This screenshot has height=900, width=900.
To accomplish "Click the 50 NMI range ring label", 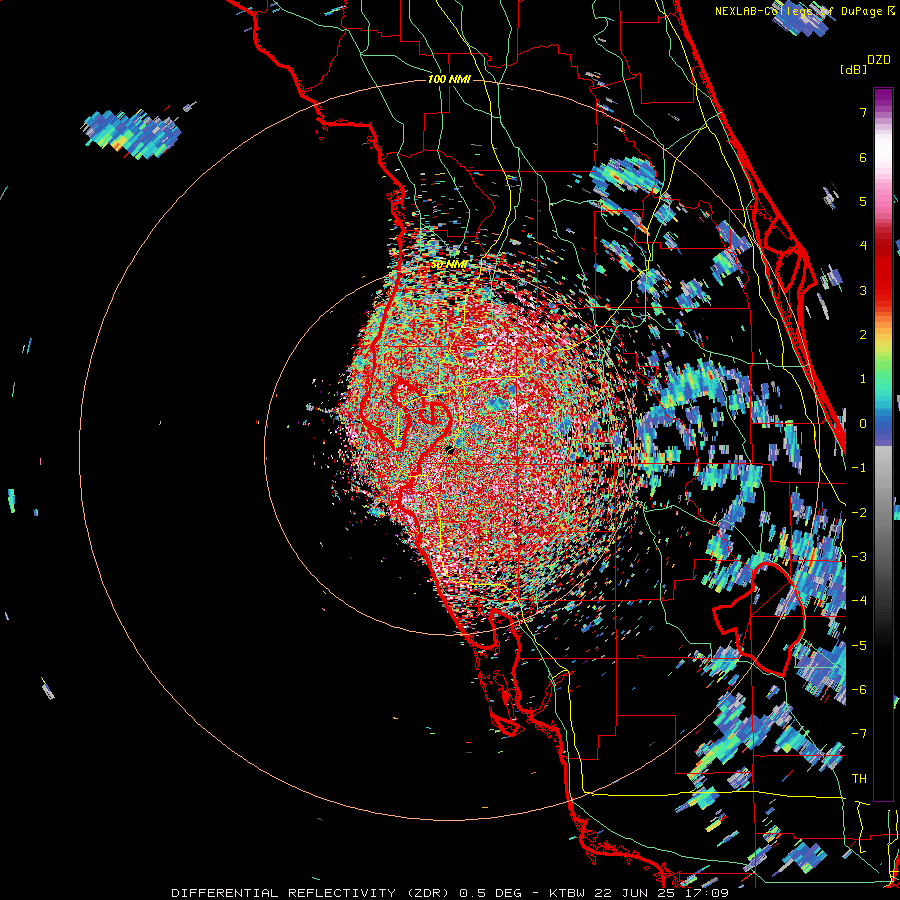I will click(449, 265).
